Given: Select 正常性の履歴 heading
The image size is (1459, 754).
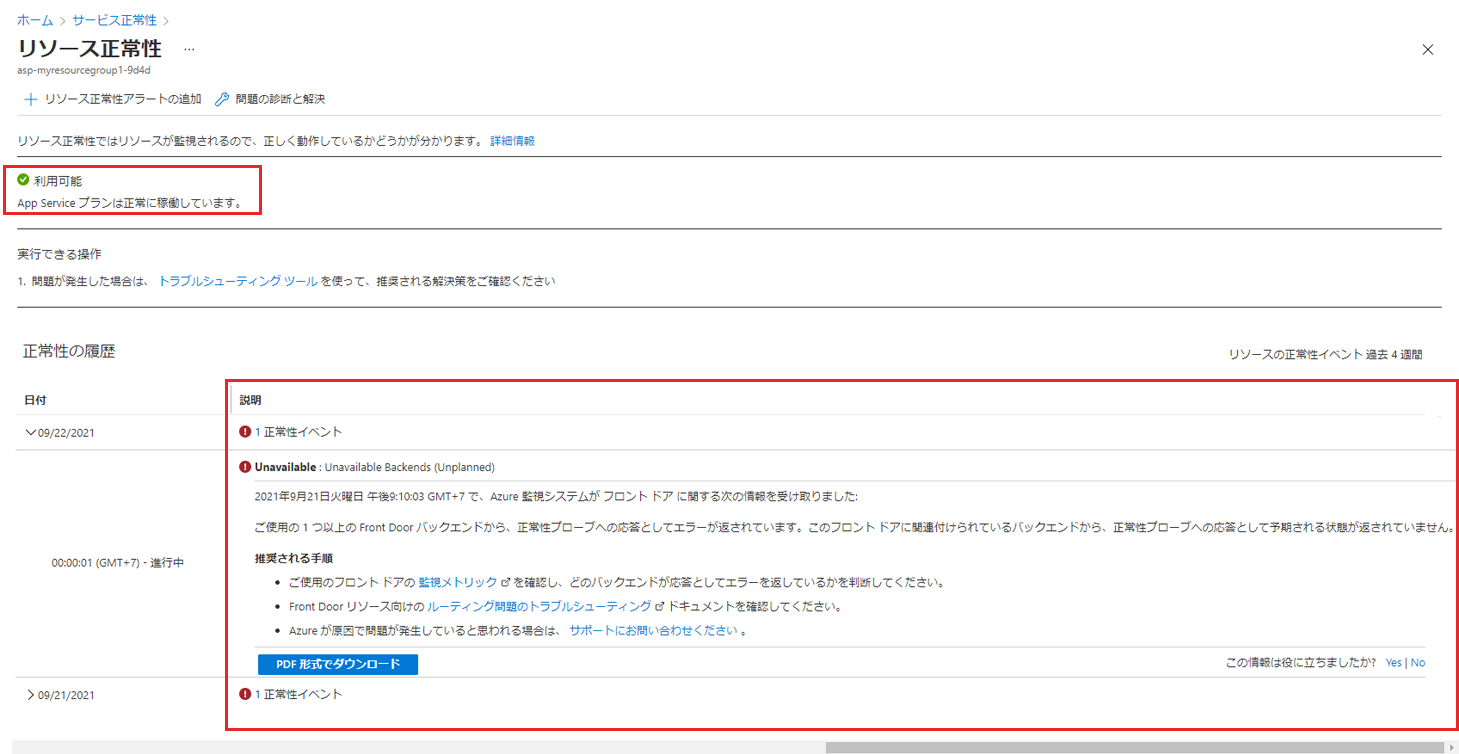Looking at the screenshot, I should tap(69, 351).
